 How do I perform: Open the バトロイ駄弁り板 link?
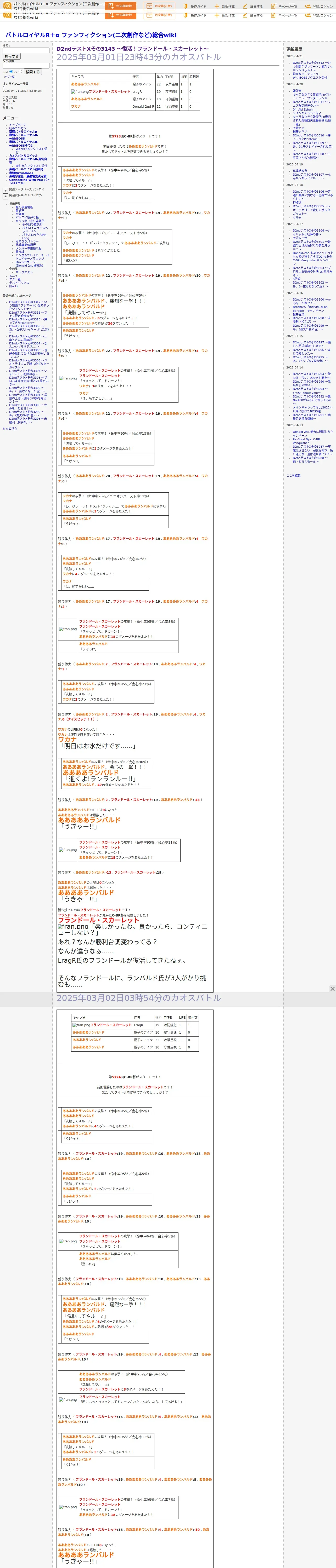[x=27, y=217]
